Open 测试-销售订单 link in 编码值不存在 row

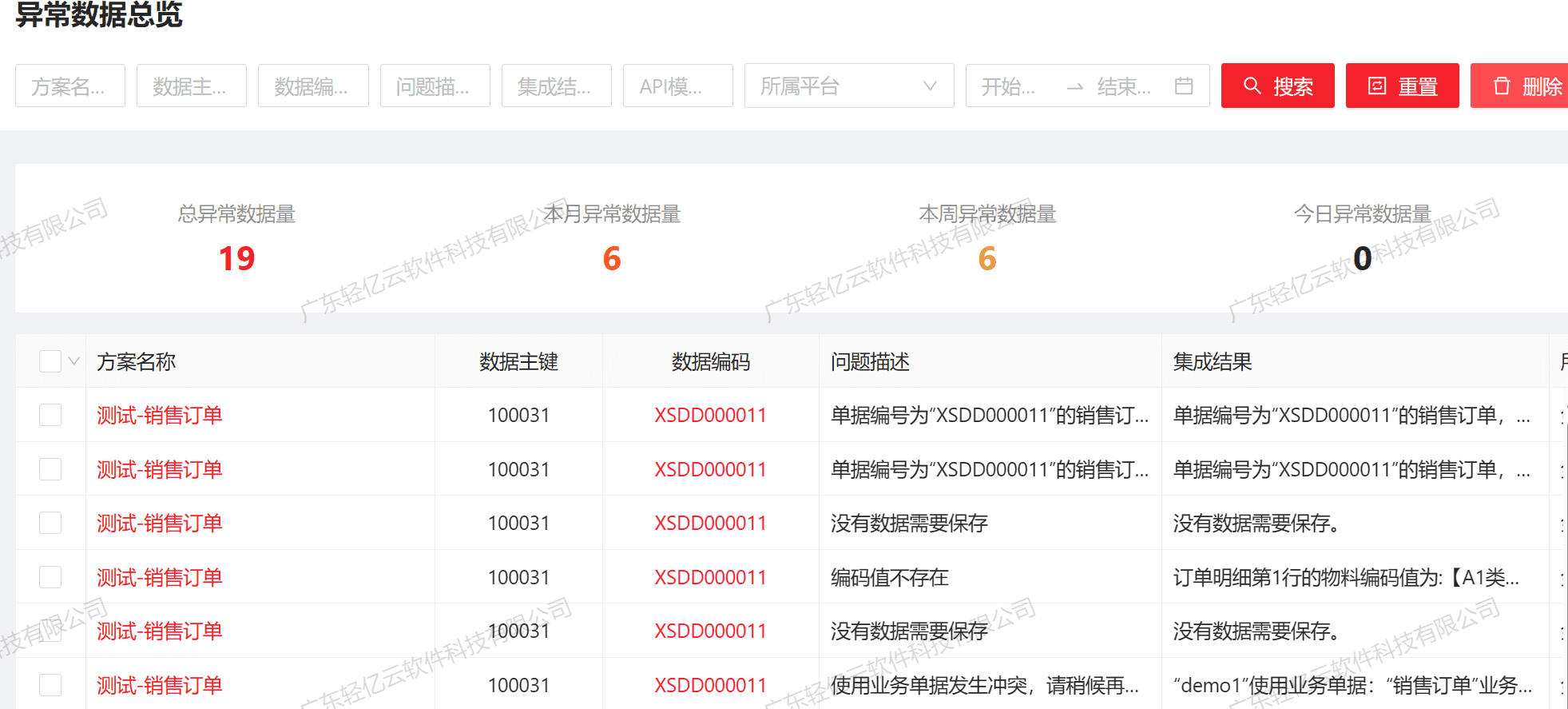pyautogui.click(x=160, y=577)
